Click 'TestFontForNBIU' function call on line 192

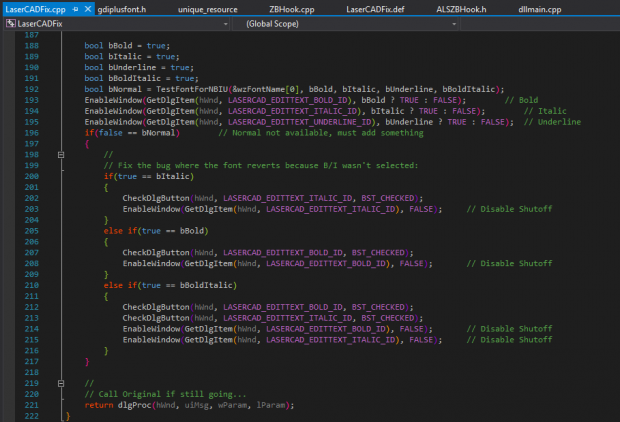(192, 89)
